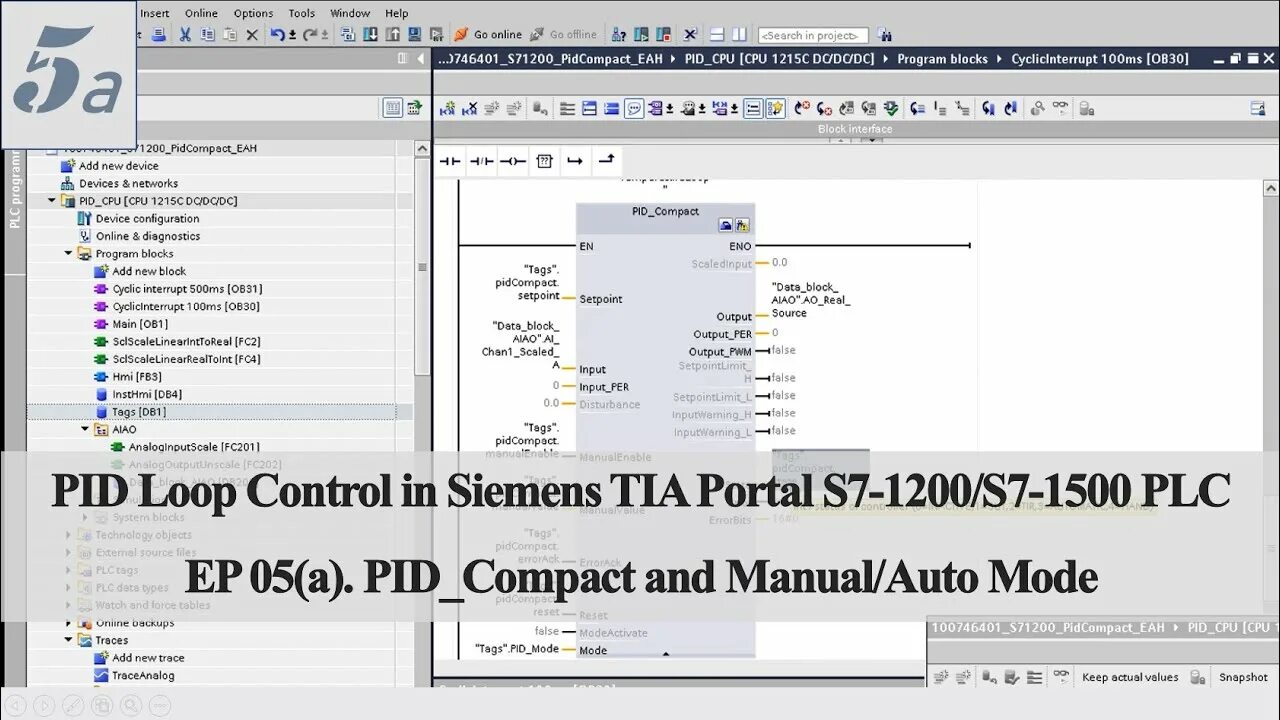Click the Search in project field
The image size is (1280, 720).
pos(812,35)
